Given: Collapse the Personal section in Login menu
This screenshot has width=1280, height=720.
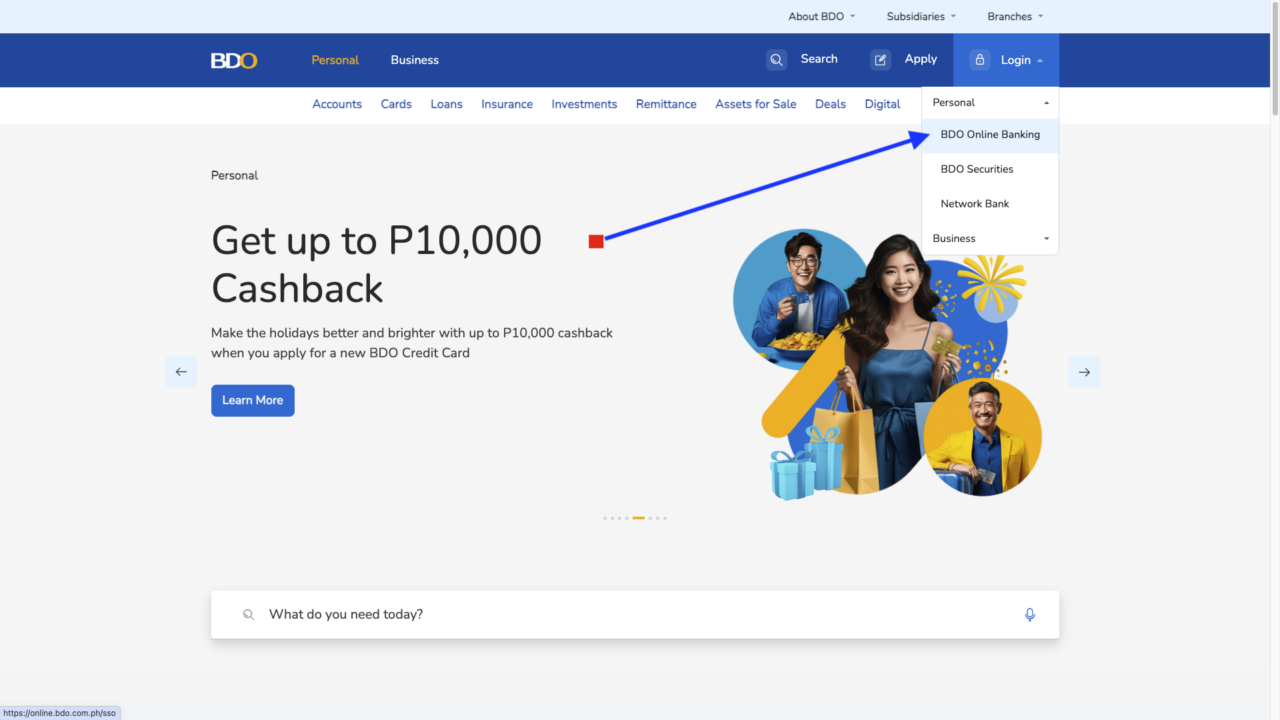Looking at the screenshot, I should point(990,102).
